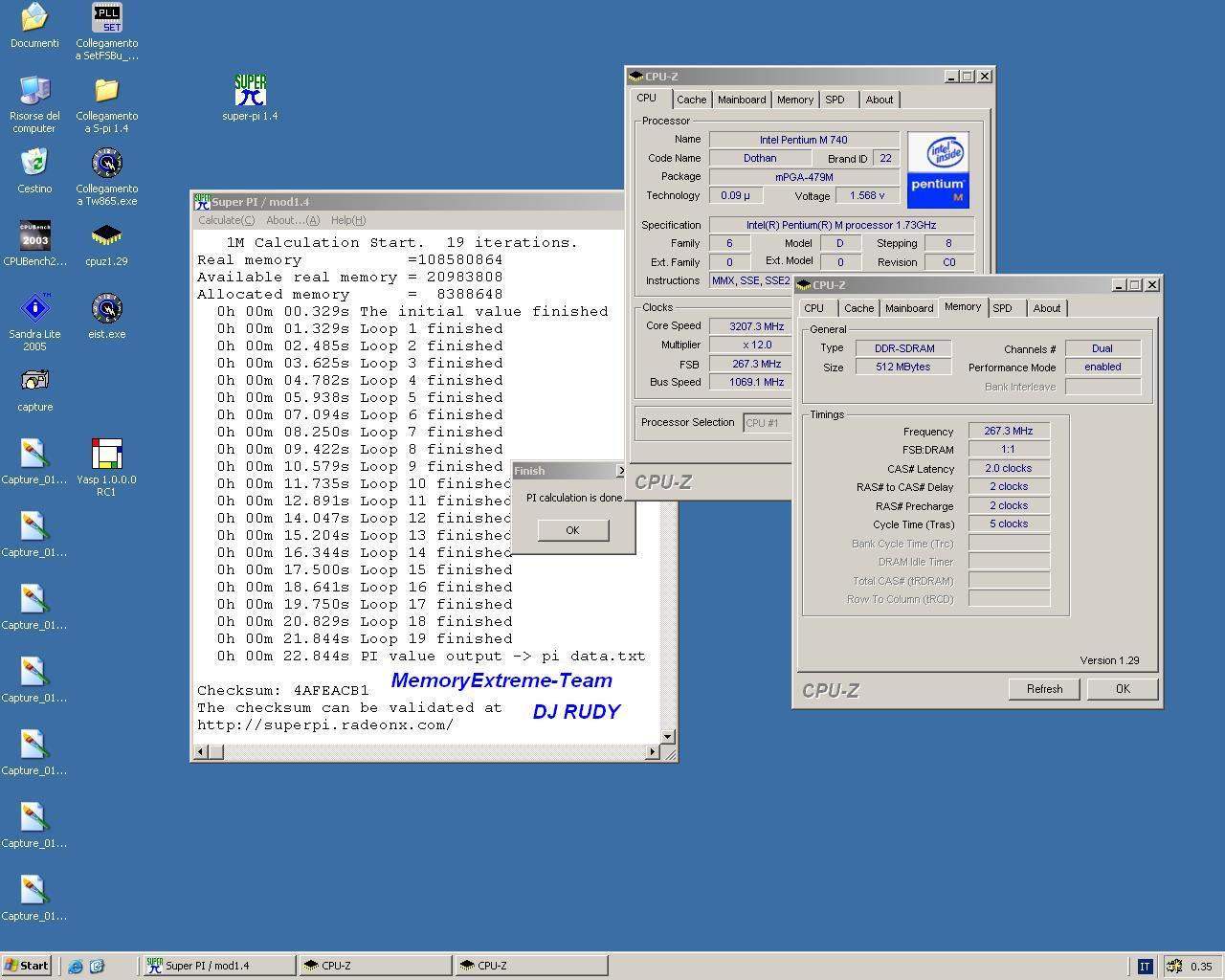
Task: Click OK in the Finish dialog
Action: 572,530
